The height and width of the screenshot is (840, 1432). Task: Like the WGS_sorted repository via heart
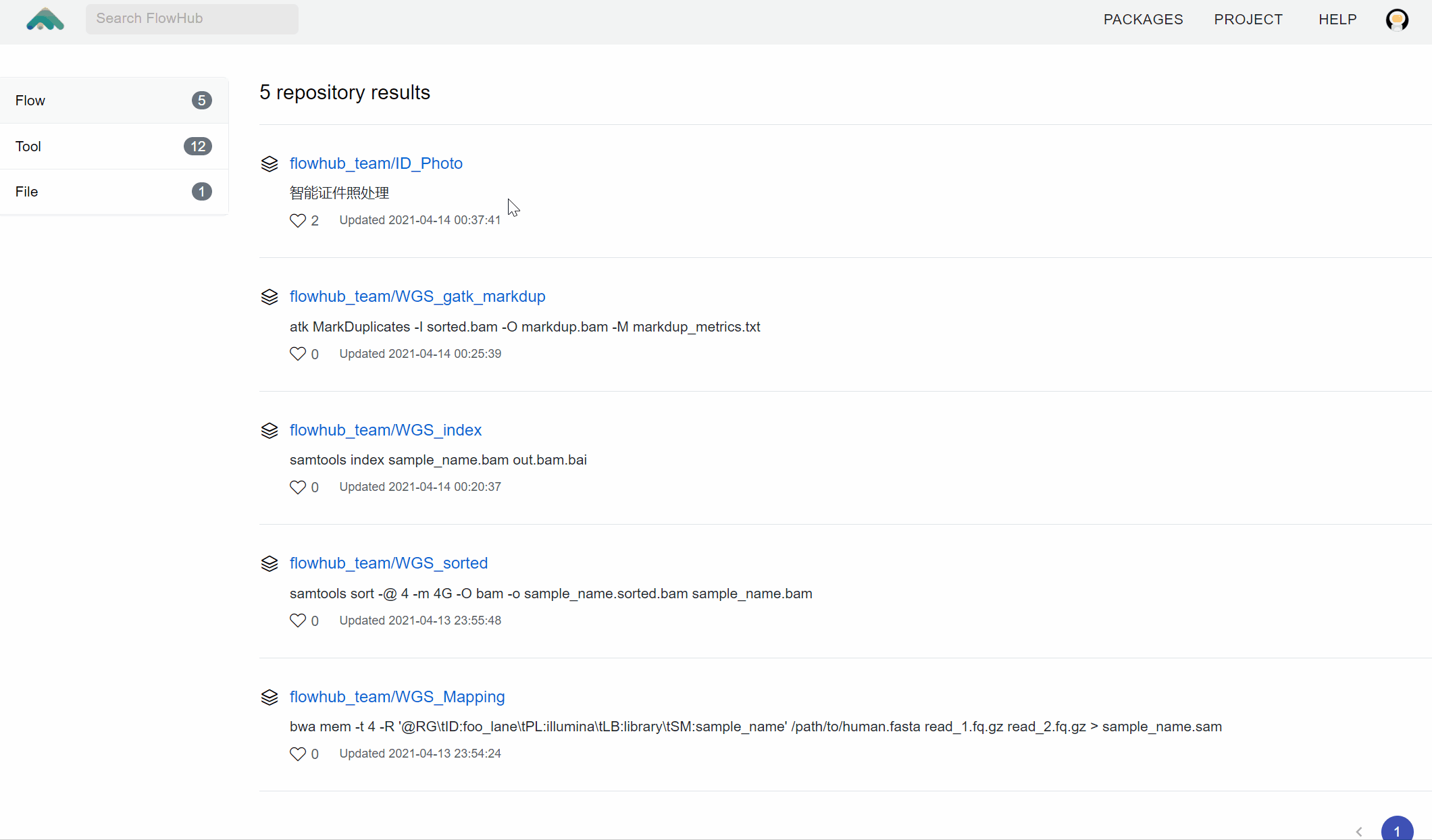point(298,621)
